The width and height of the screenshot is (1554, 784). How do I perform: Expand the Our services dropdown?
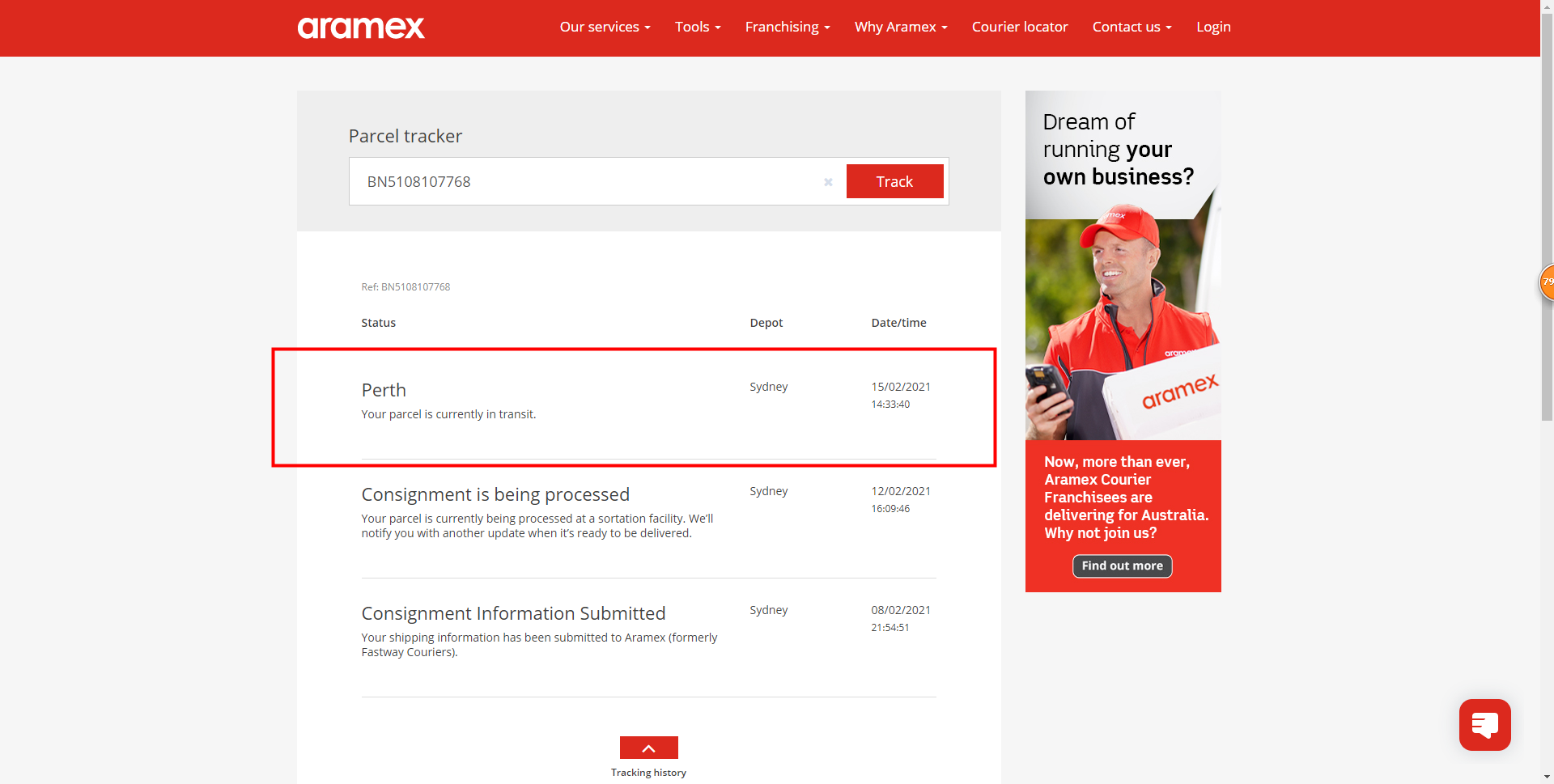605,27
